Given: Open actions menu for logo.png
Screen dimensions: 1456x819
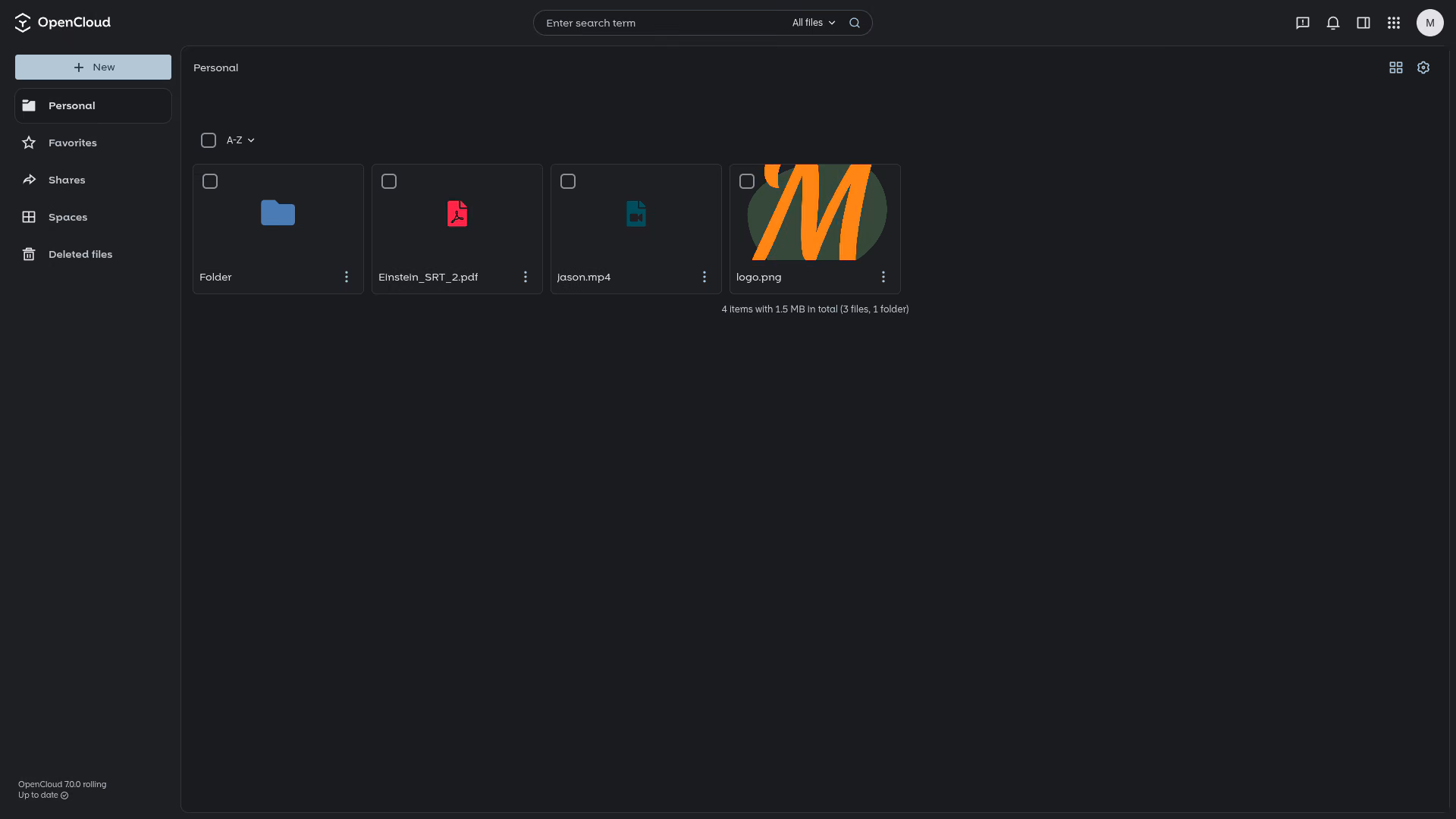Looking at the screenshot, I should click(883, 277).
